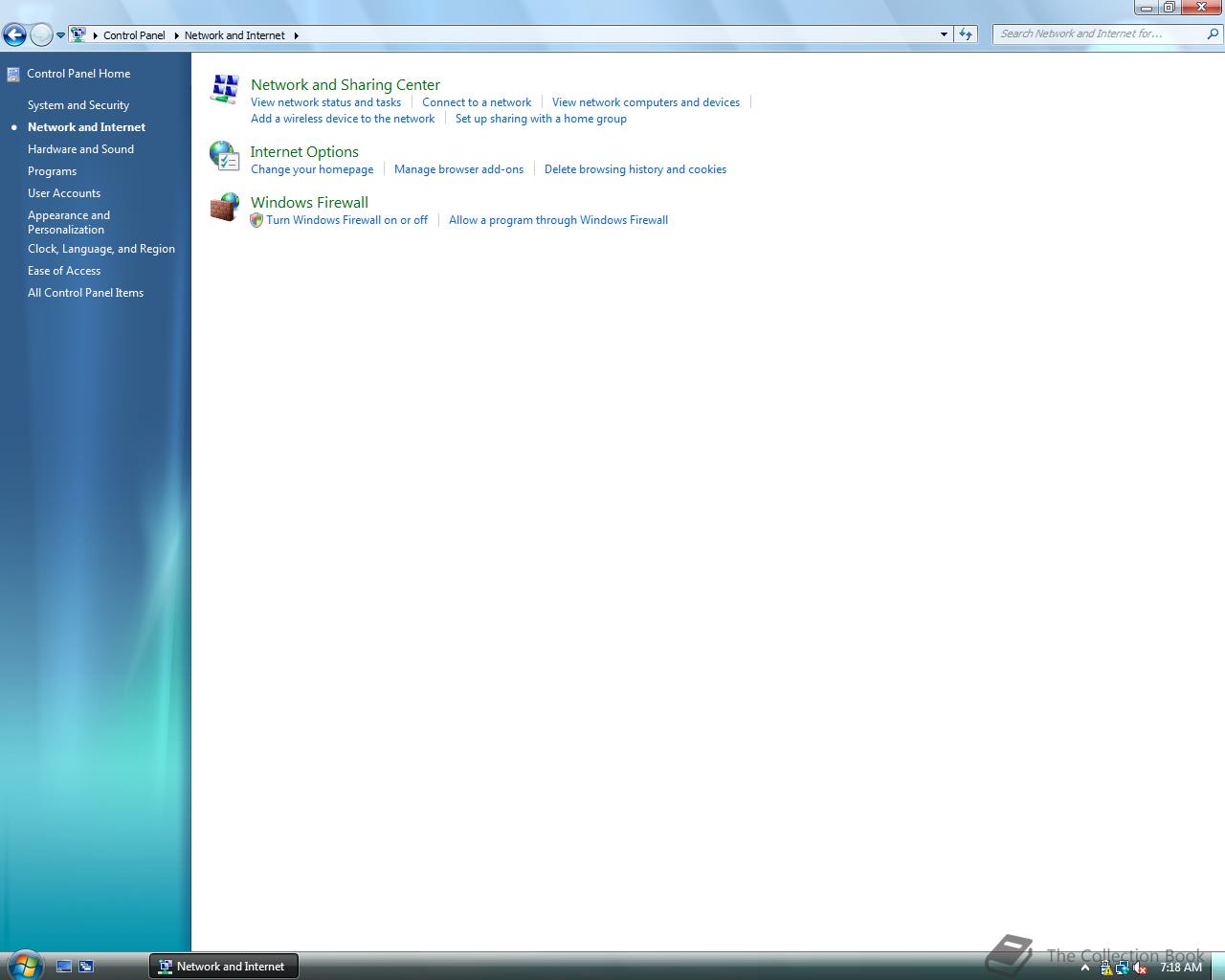Click Turn Windows Firewall on or off

pyautogui.click(x=347, y=220)
